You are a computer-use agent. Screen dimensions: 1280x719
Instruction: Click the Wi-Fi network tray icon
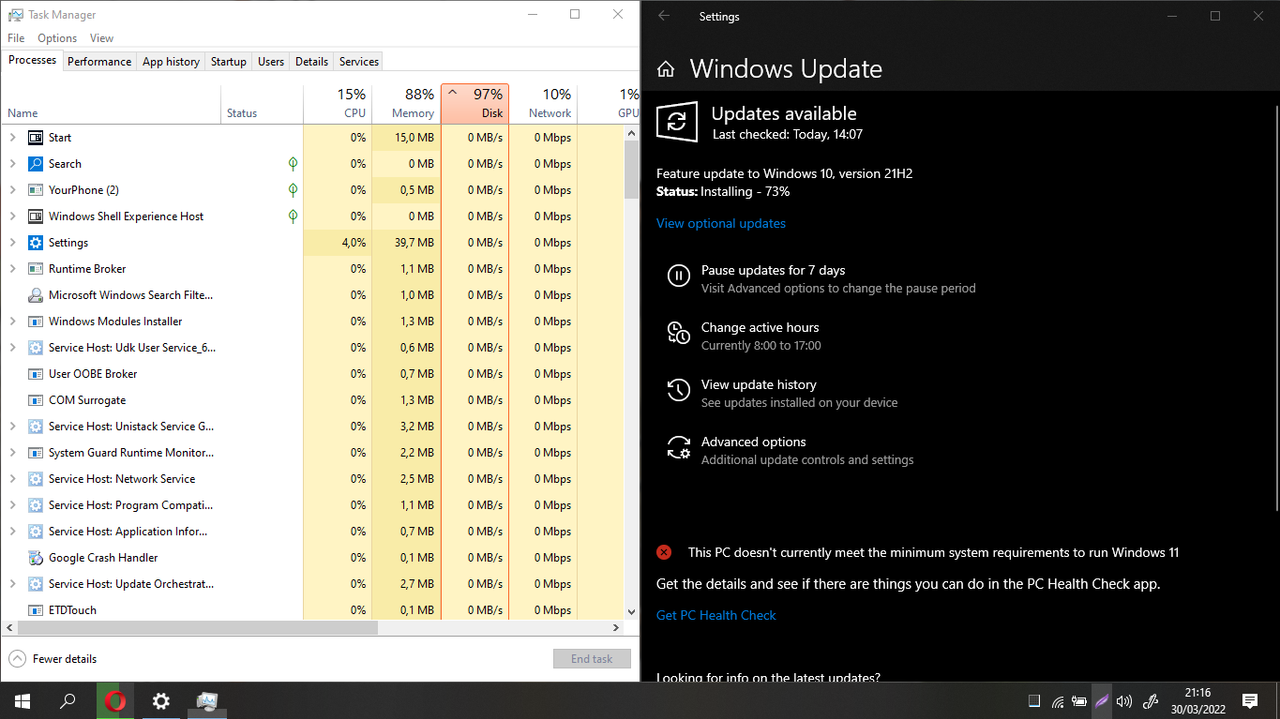1057,701
